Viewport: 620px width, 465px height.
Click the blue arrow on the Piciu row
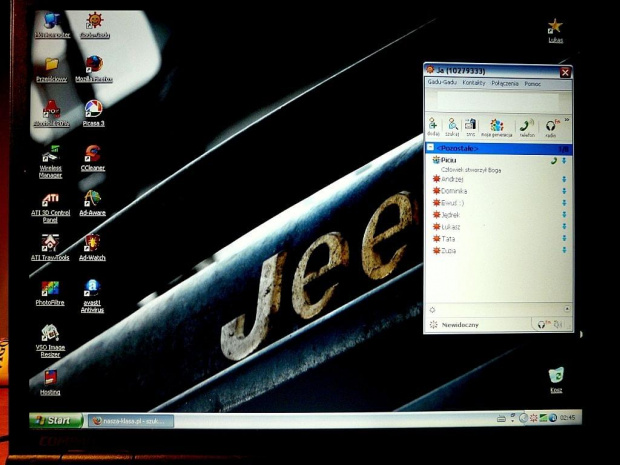point(564,161)
